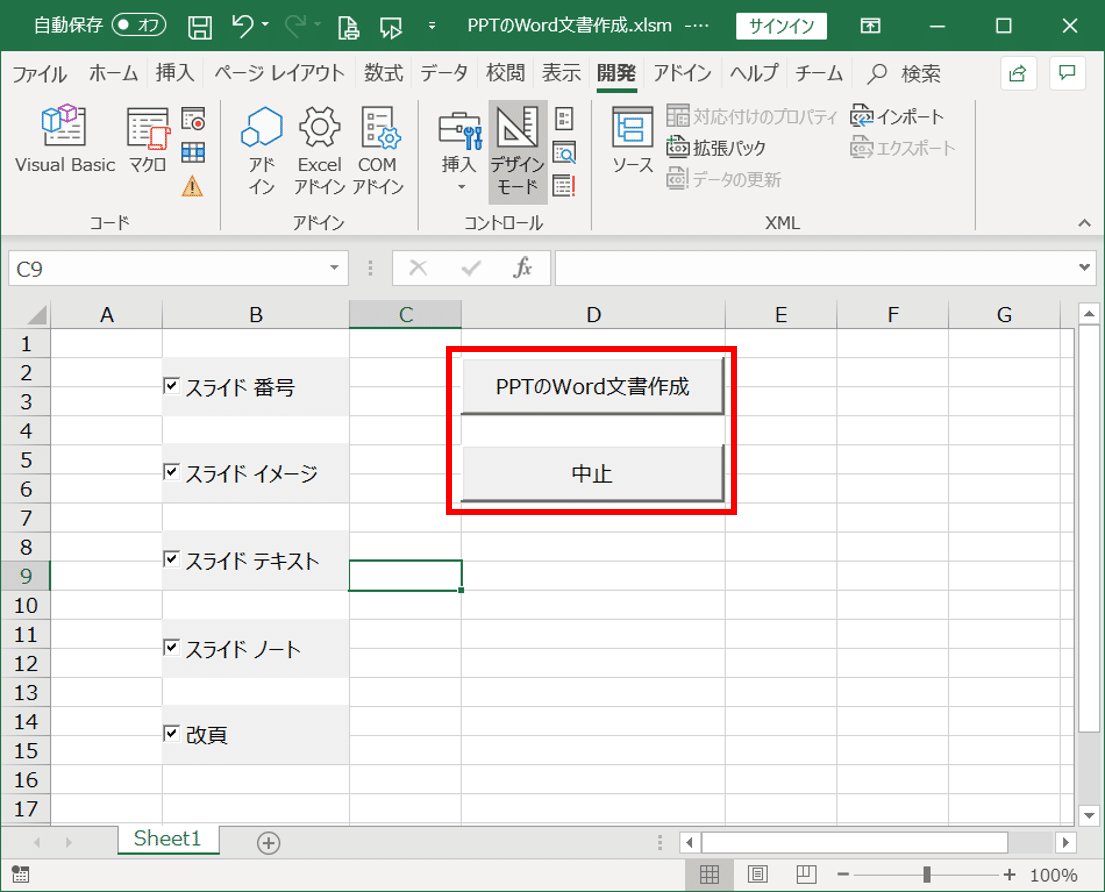Click the Run Dialog icon

point(564,186)
